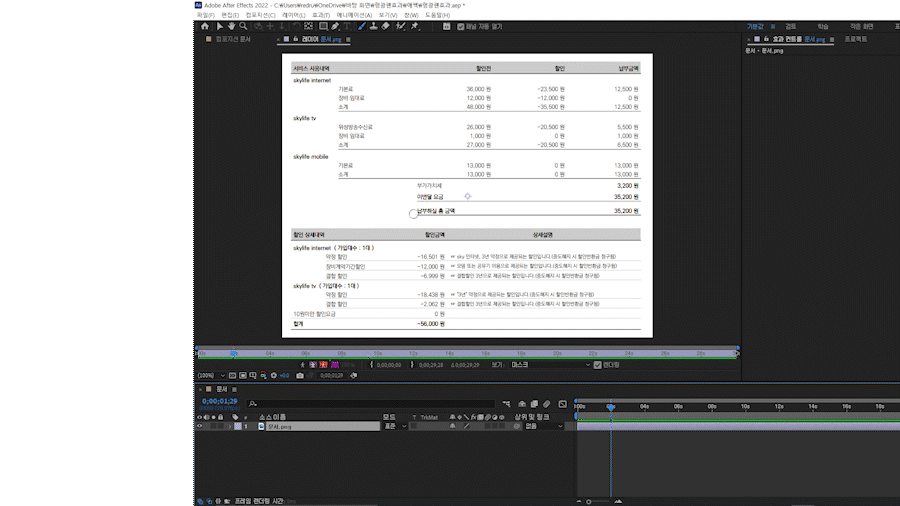The width and height of the screenshot is (900, 506).
Task: Select the Eraser tool
Action: point(386,26)
